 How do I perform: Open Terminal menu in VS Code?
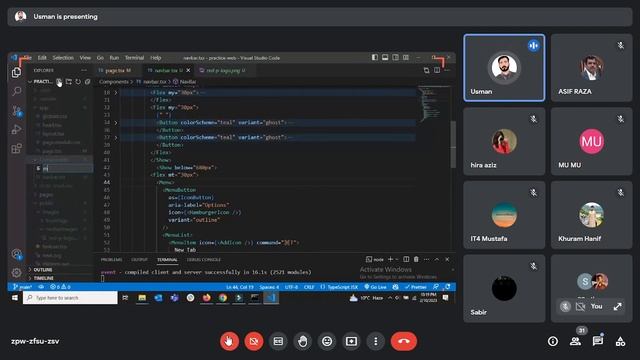(x=134, y=58)
